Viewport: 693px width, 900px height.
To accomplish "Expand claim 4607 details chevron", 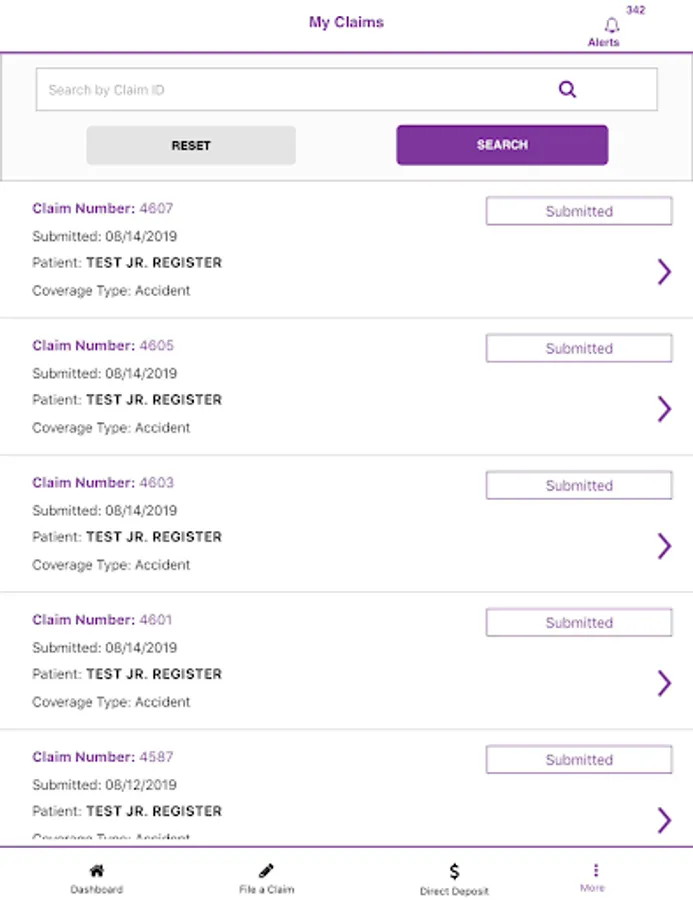I will 664,271.
